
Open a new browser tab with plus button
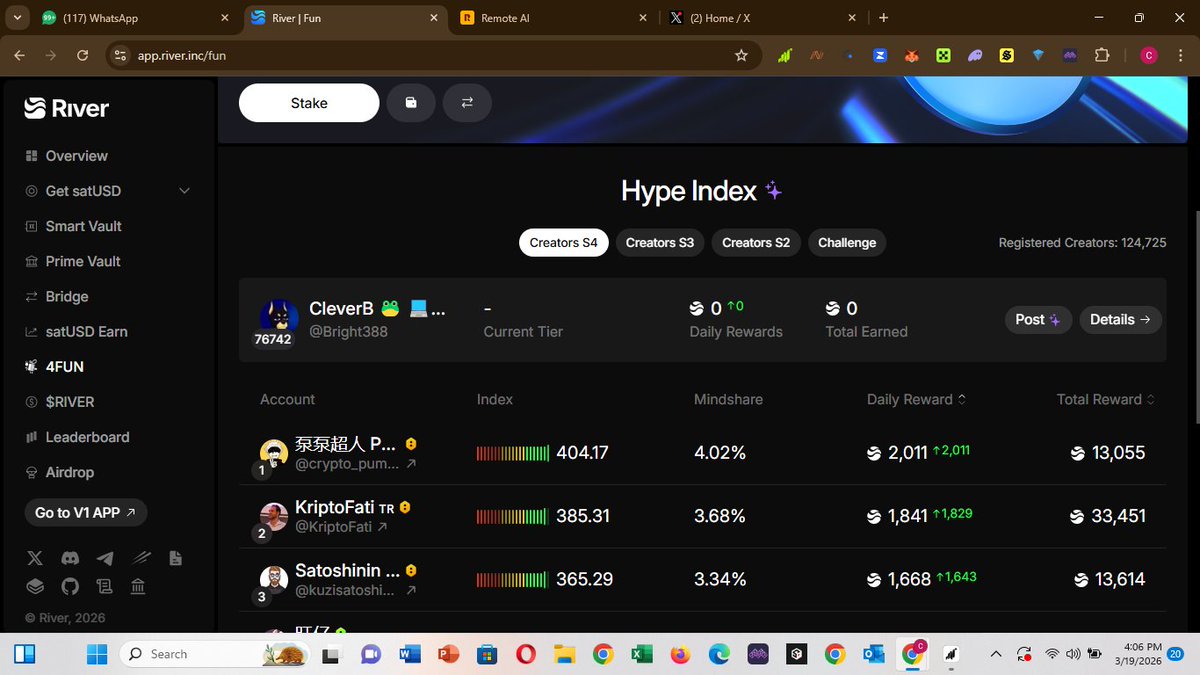point(883,18)
